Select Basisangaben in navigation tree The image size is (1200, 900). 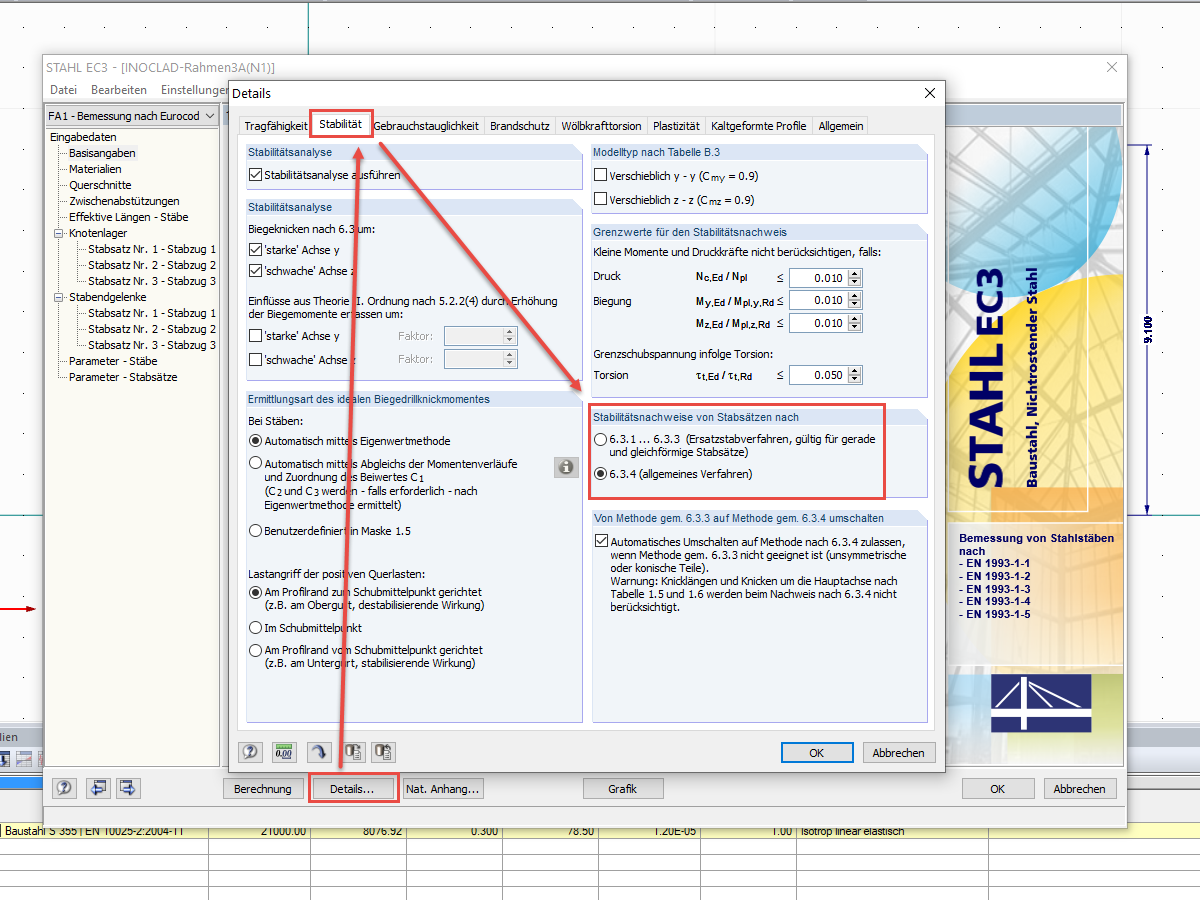(102, 153)
